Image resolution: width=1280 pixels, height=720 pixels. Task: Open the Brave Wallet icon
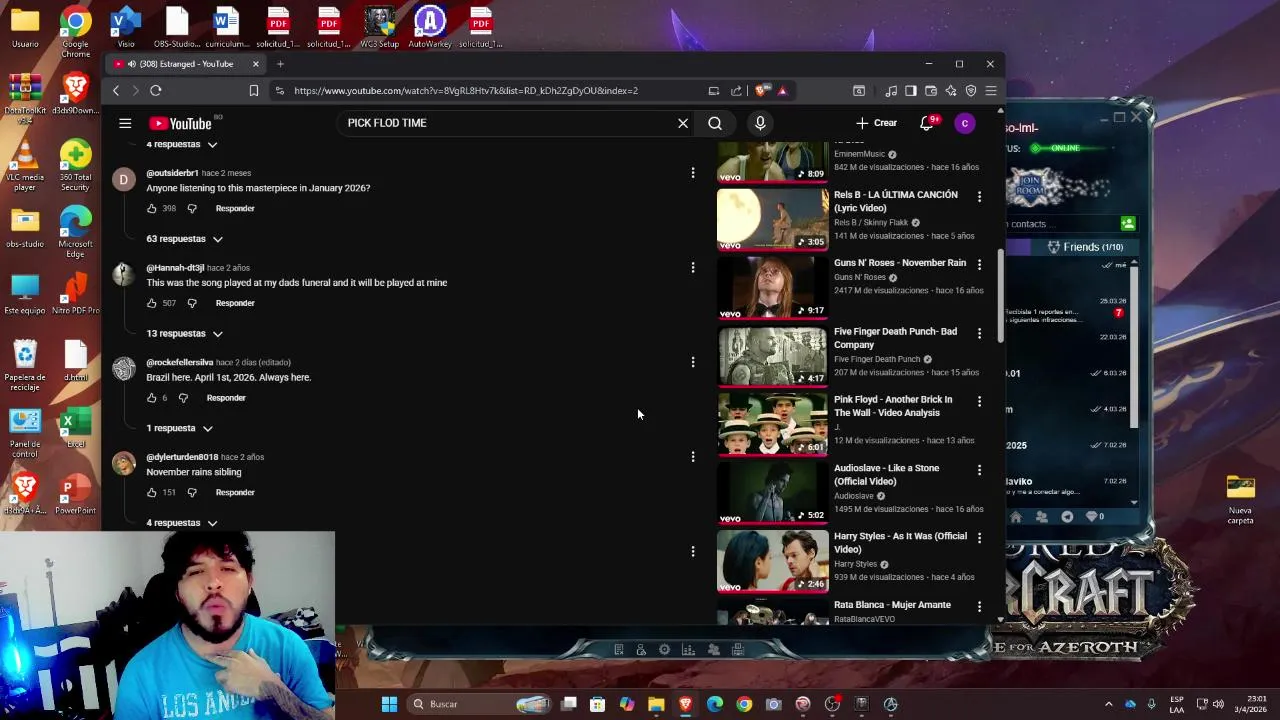pos(931,91)
